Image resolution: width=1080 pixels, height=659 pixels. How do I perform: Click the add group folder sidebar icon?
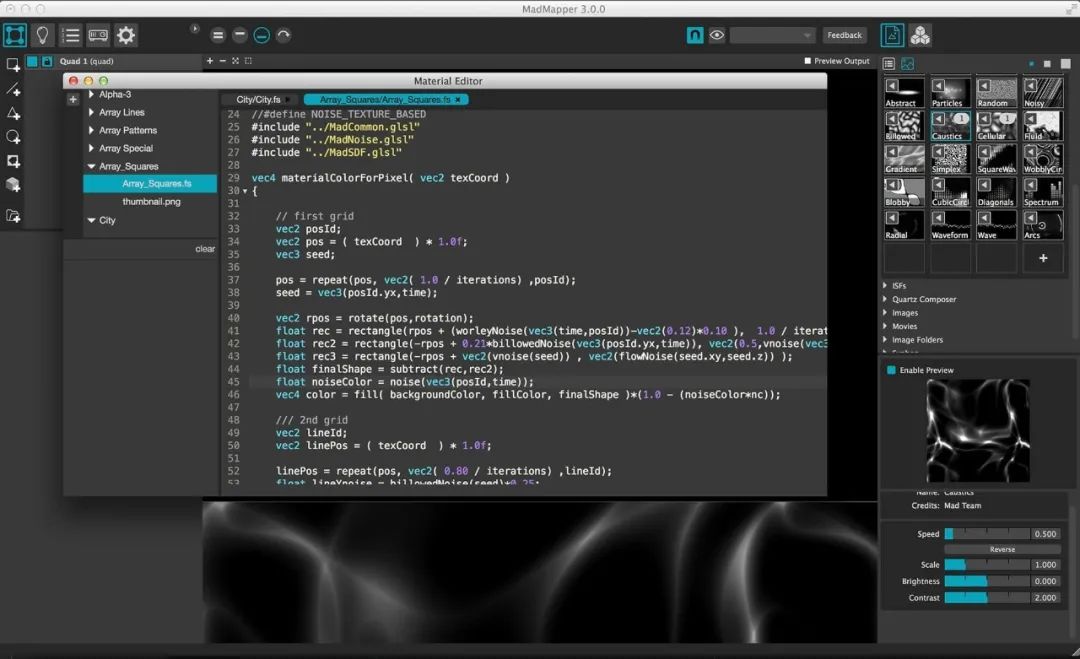[13, 216]
